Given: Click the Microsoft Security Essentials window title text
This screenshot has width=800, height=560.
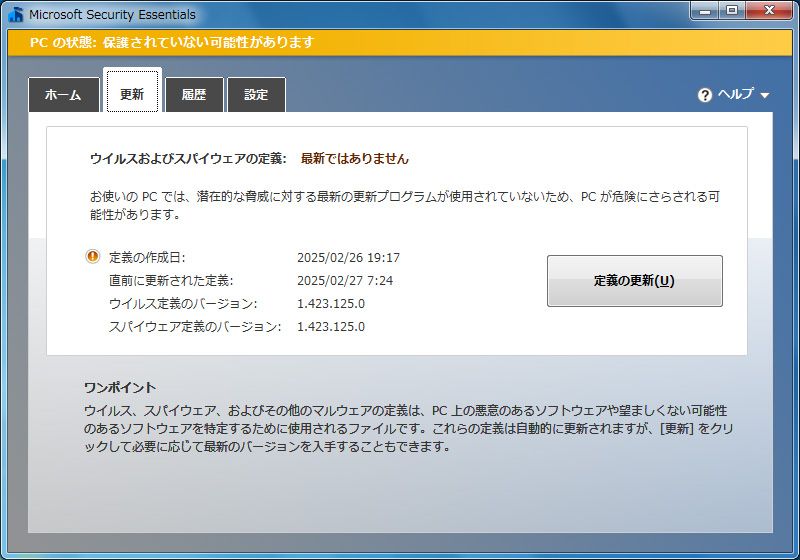Looking at the screenshot, I should click(x=112, y=15).
